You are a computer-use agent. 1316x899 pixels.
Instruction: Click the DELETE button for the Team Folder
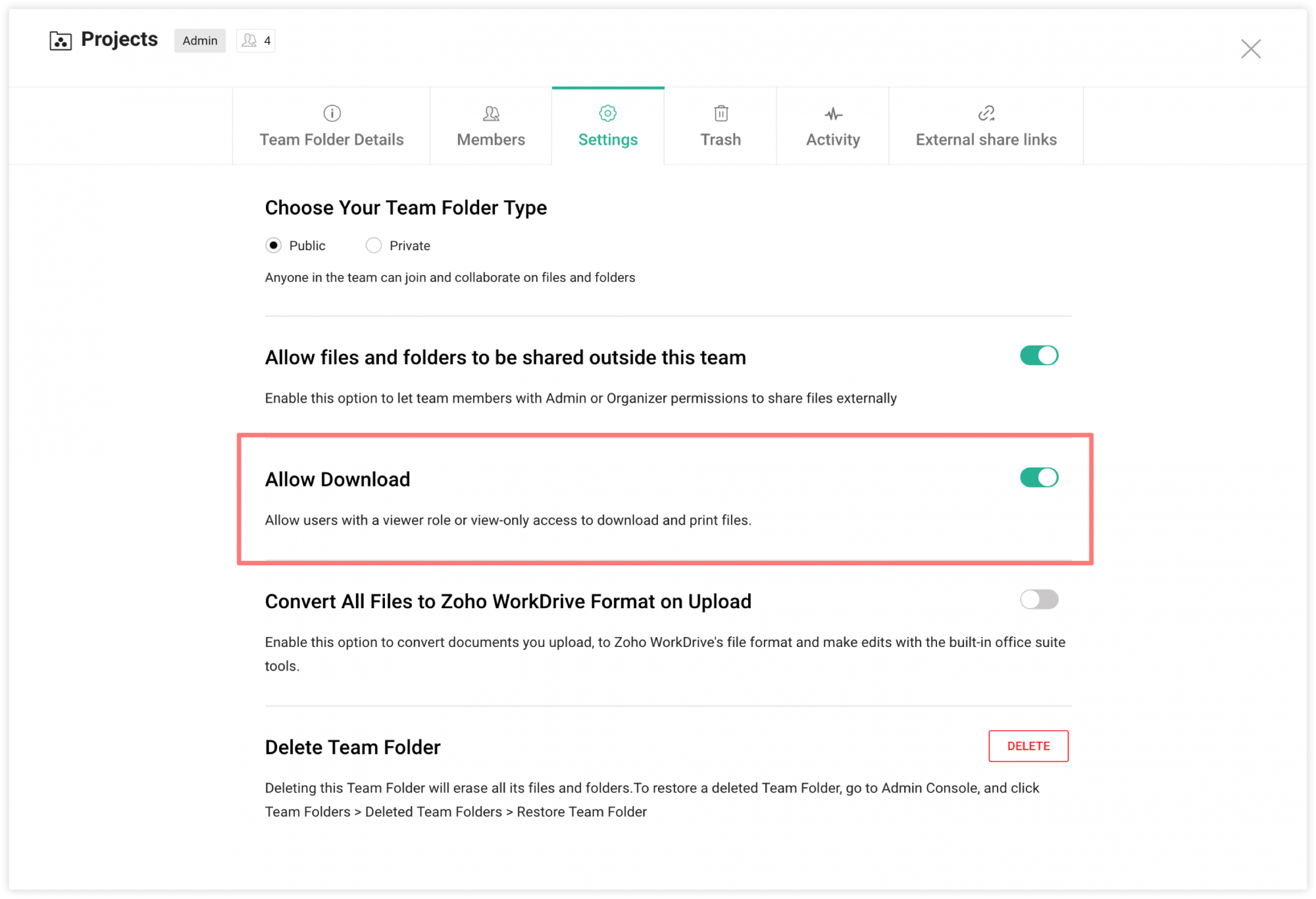click(1028, 746)
